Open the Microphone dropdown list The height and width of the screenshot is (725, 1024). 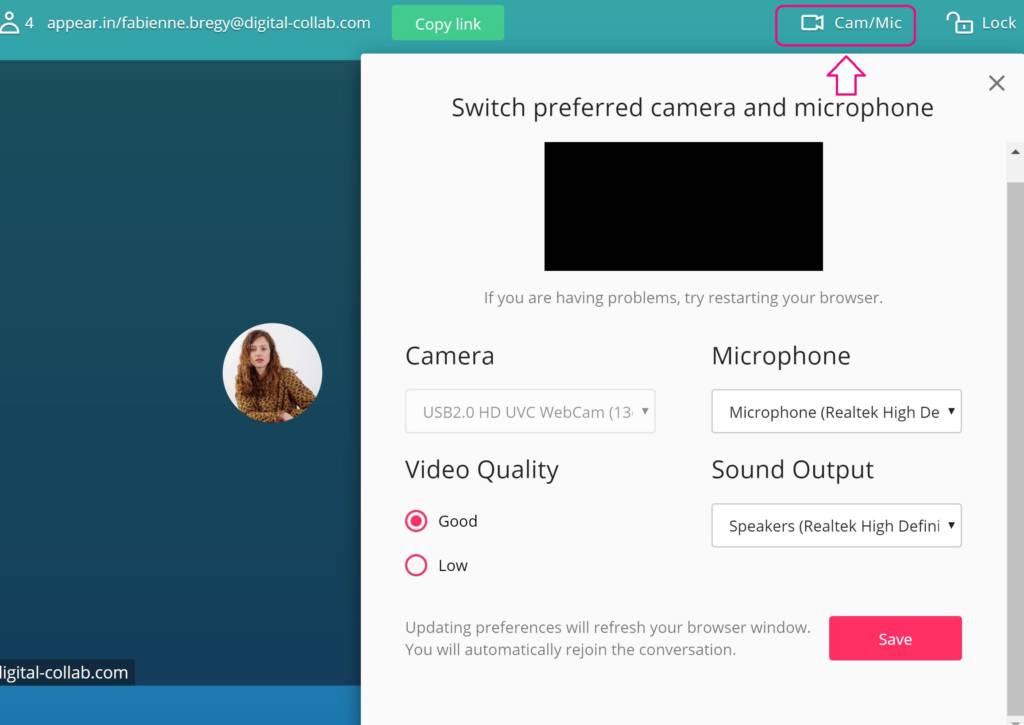836,411
